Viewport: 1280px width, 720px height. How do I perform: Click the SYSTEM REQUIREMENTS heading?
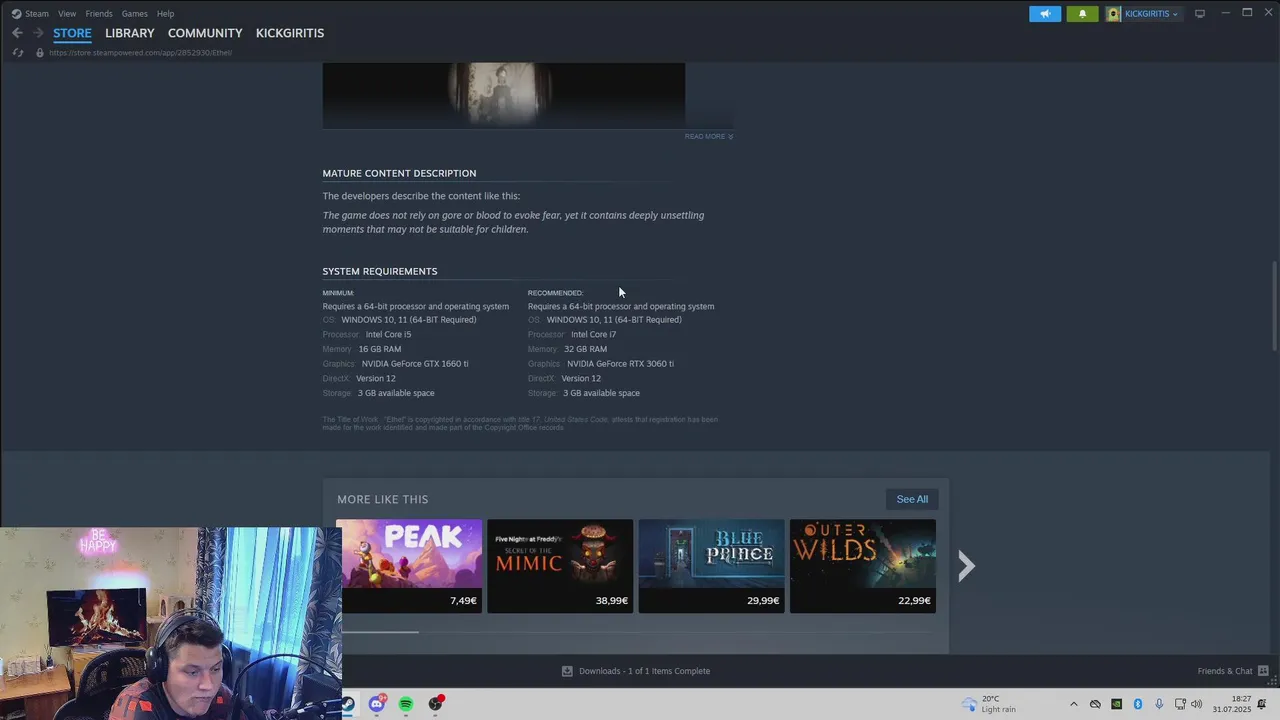coord(380,271)
